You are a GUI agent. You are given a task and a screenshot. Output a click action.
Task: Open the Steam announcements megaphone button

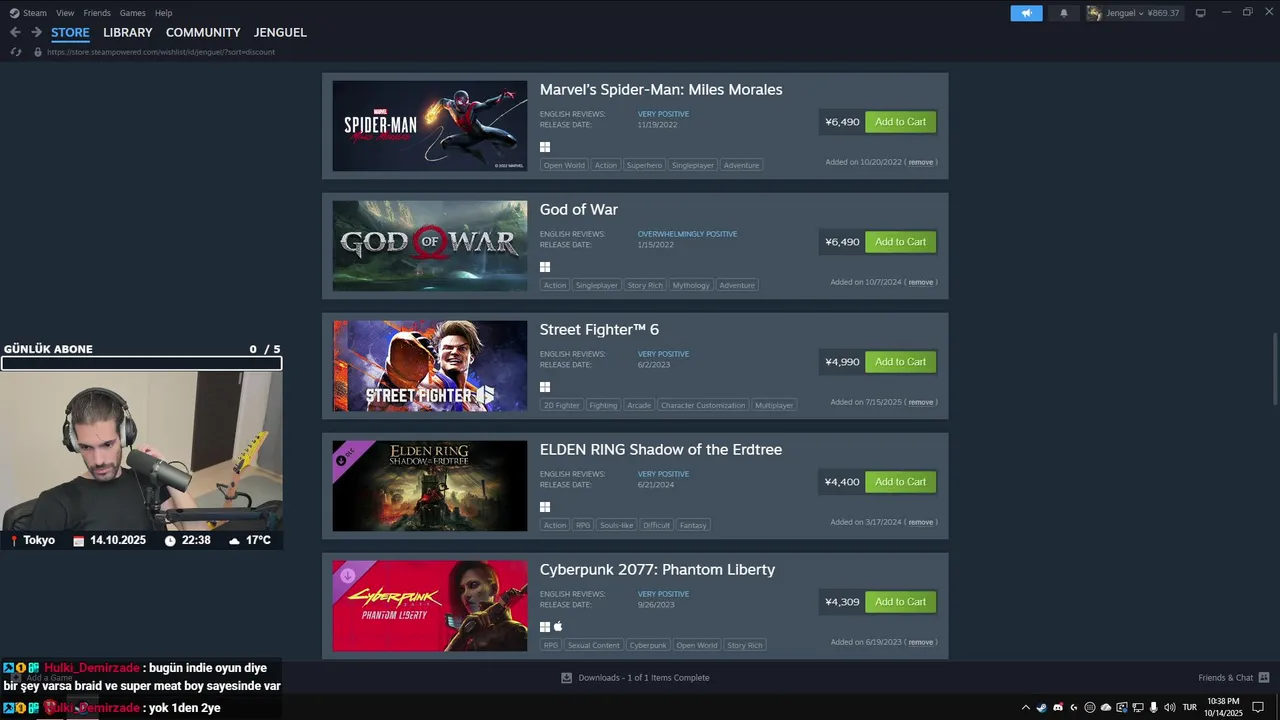1026,13
